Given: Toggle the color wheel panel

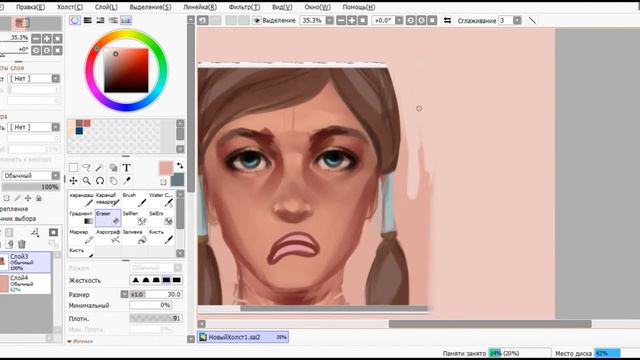Looking at the screenshot, I should pos(75,20).
